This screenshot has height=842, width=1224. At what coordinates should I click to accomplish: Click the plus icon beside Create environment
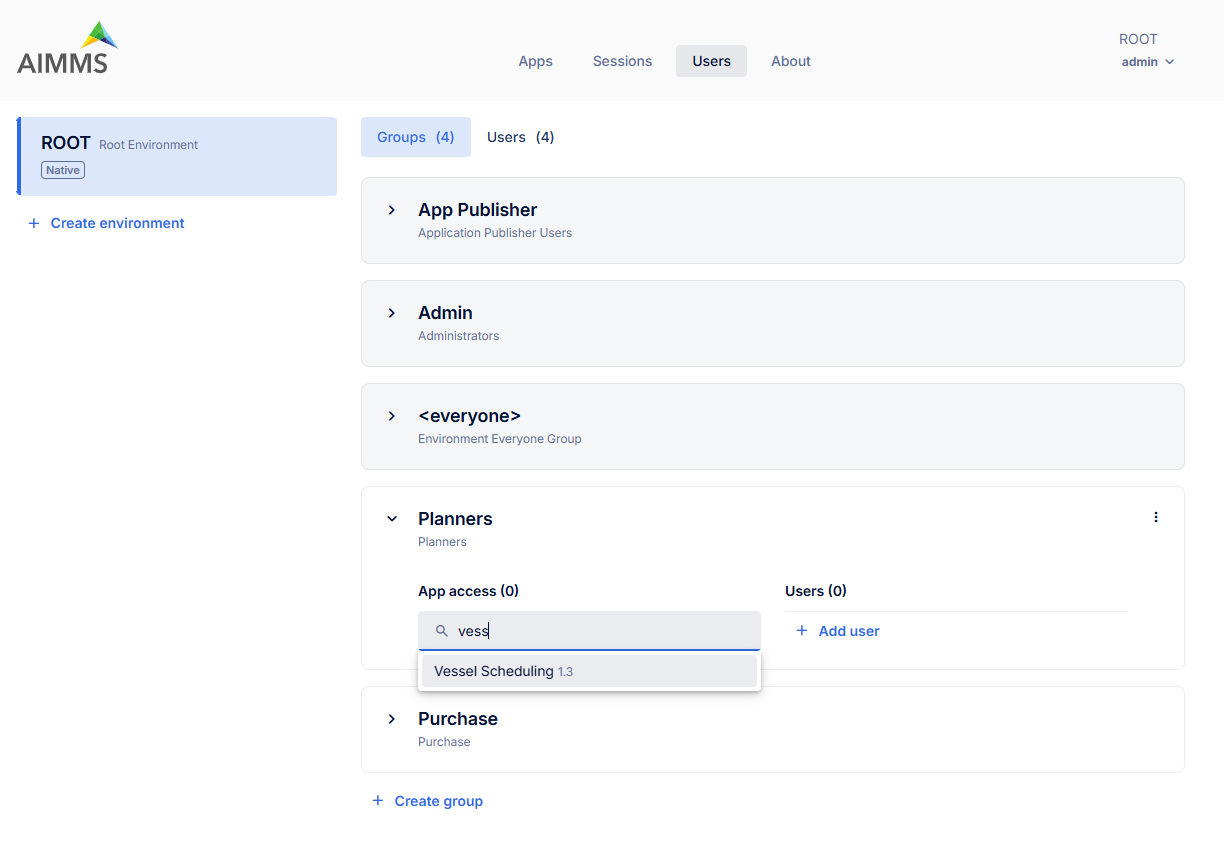34,223
